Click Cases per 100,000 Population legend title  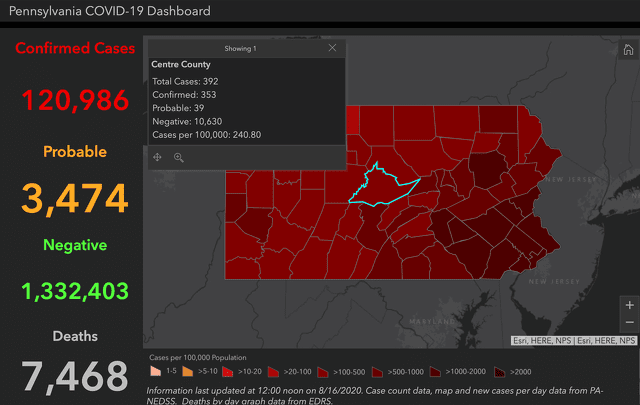[198, 358]
